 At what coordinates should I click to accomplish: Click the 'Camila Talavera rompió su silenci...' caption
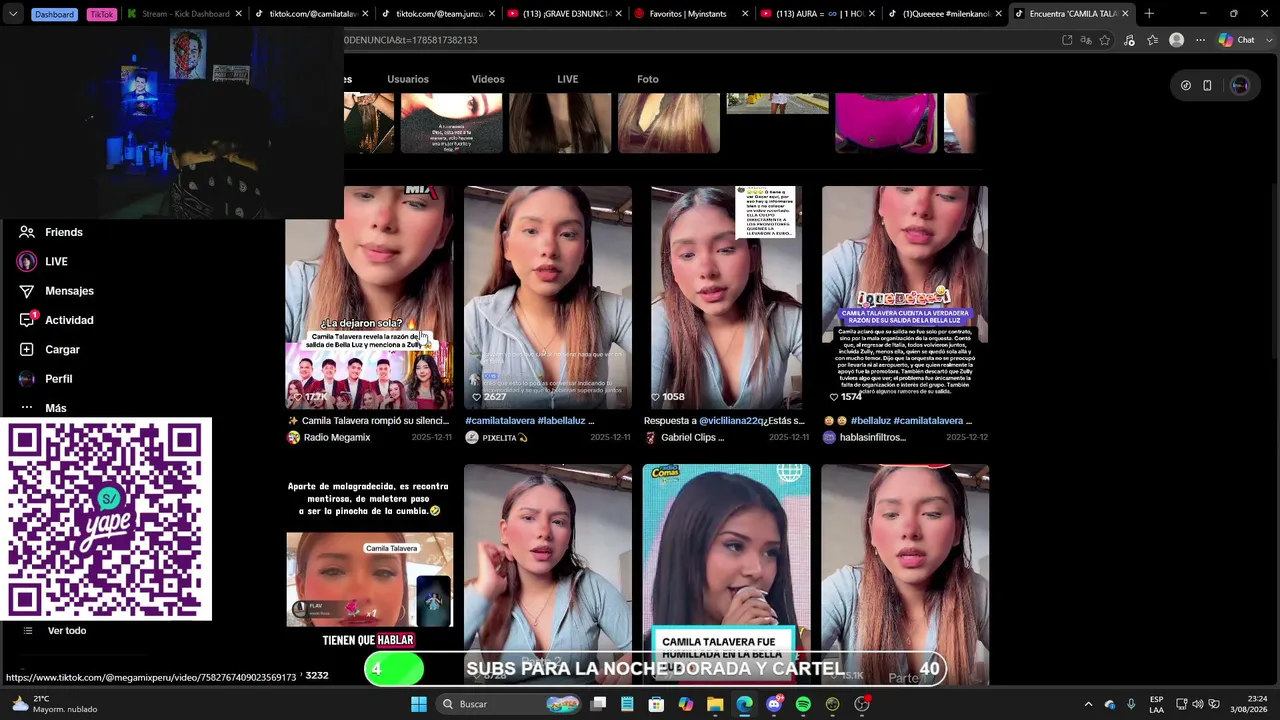coord(369,421)
